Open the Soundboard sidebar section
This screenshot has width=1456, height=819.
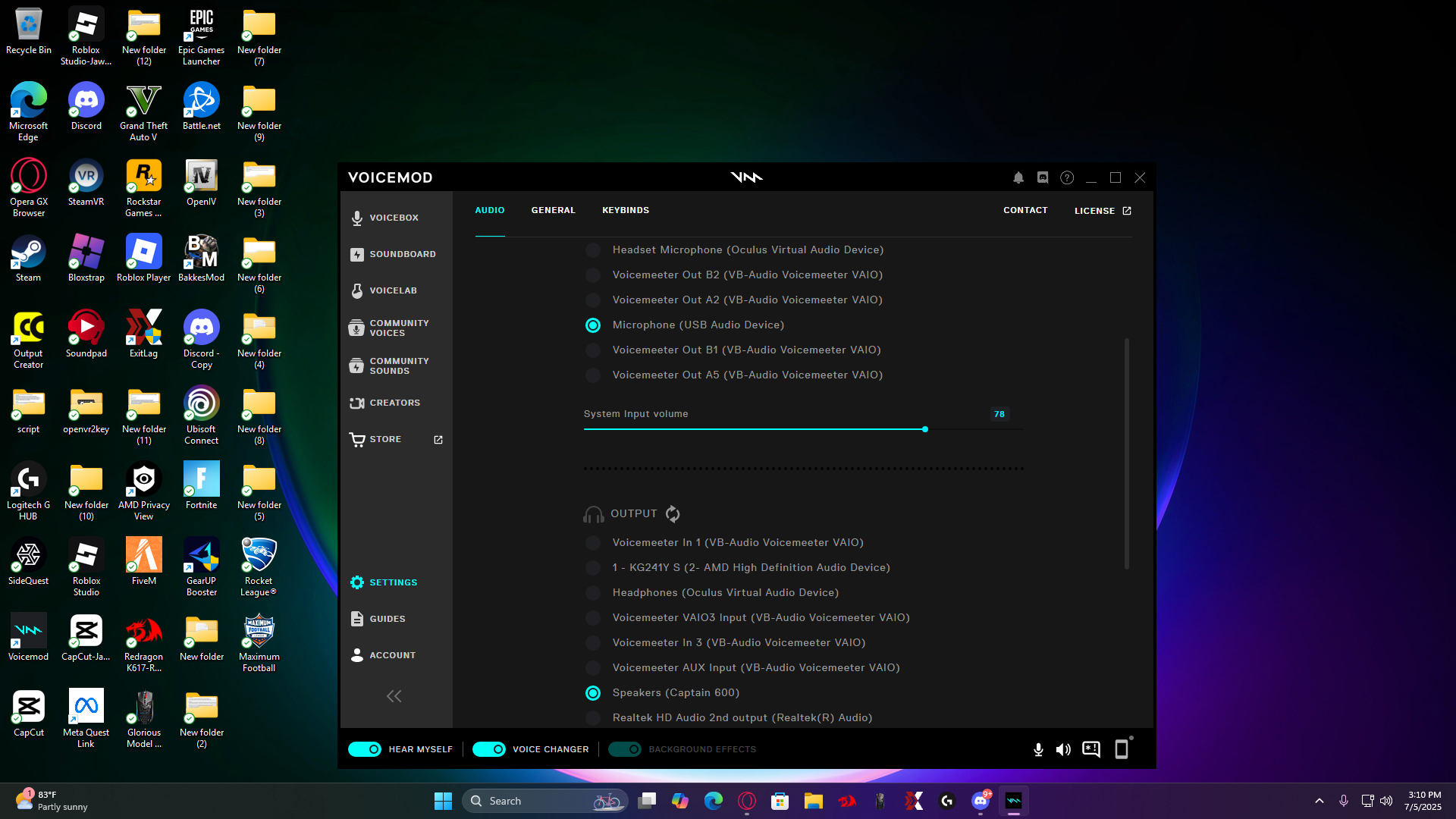(x=402, y=254)
